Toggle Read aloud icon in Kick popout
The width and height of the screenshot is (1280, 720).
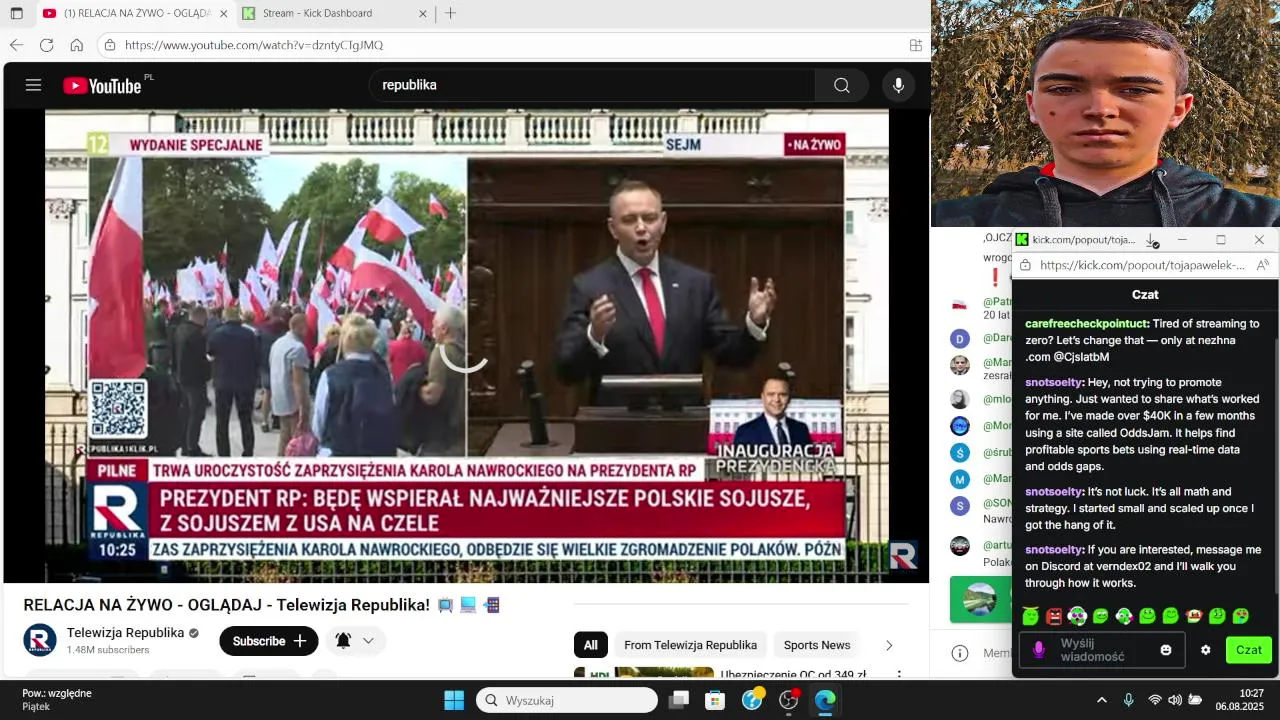click(x=1262, y=265)
